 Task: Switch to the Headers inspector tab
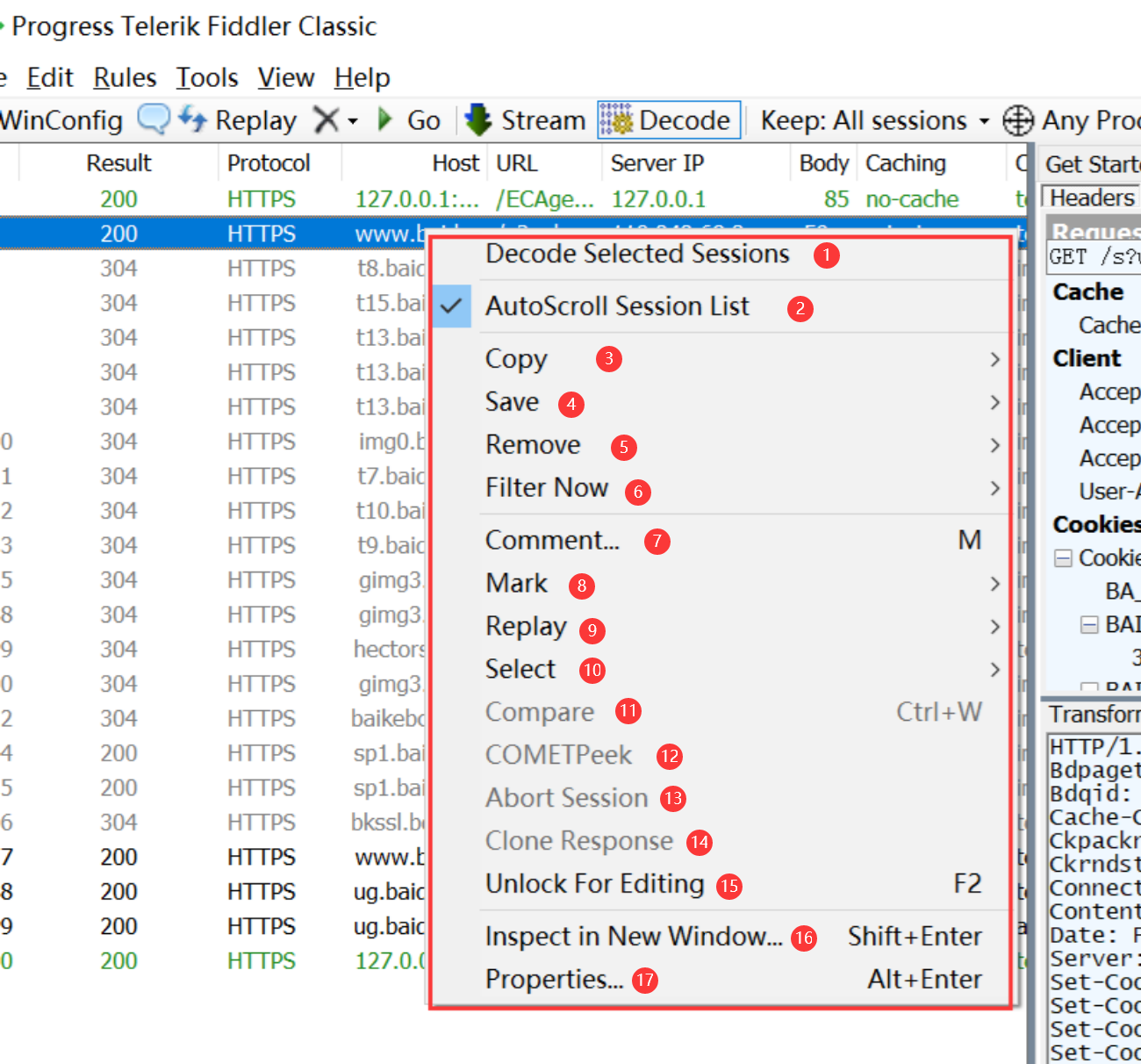[1091, 198]
